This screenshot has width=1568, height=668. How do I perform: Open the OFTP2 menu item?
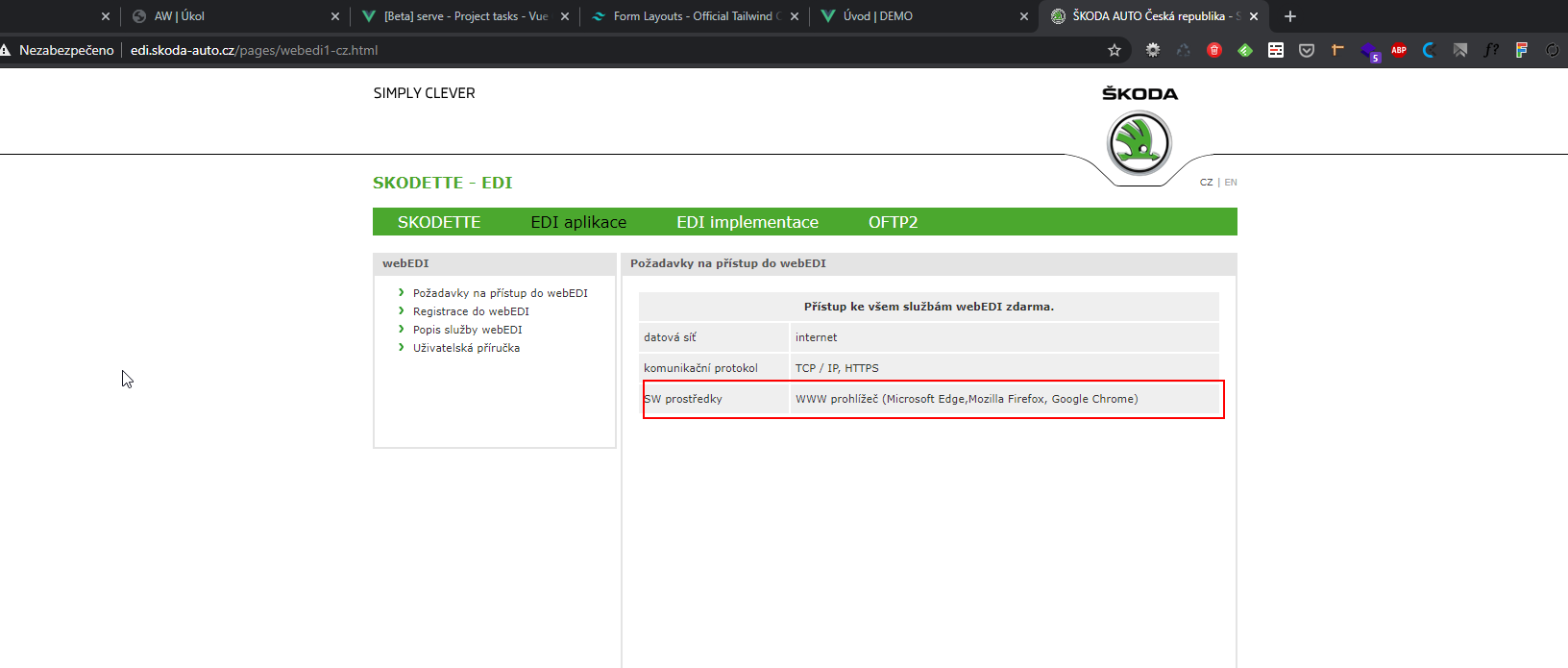pos(894,222)
